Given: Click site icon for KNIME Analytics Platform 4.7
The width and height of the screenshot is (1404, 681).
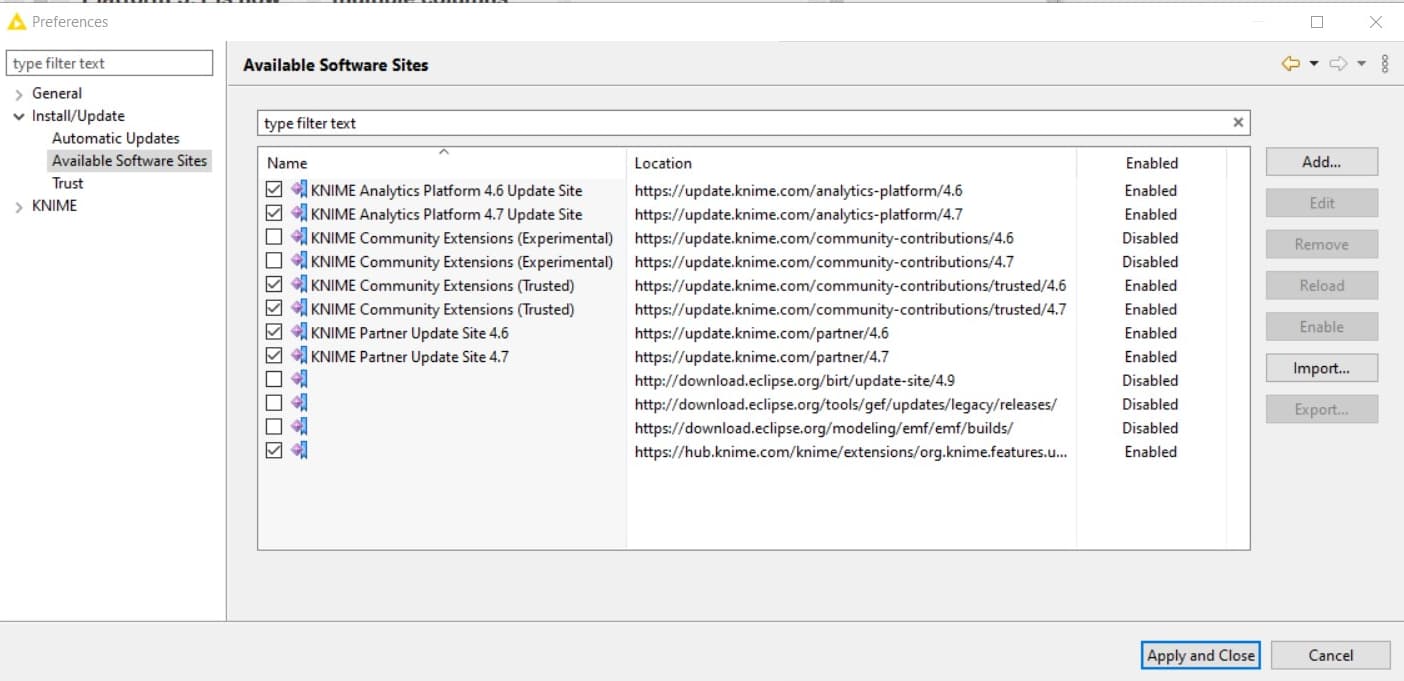Looking at the screenshot, I should 299,214.
